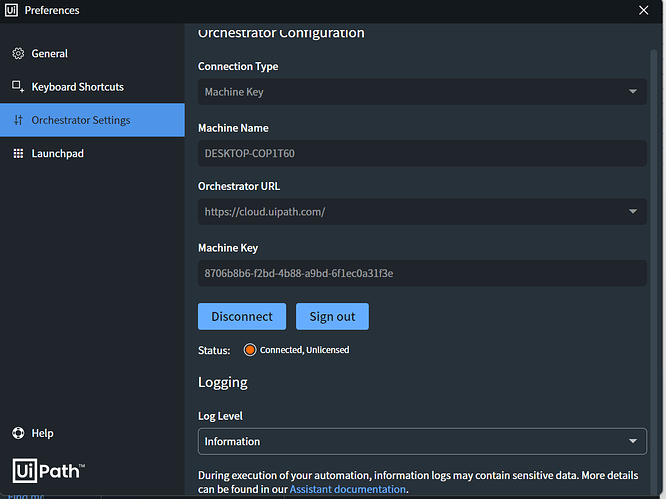Click the Help lifebuoy icon
The height and width of the screenshot is (499, 666).
pyautogui.click(x=18, y=433)
